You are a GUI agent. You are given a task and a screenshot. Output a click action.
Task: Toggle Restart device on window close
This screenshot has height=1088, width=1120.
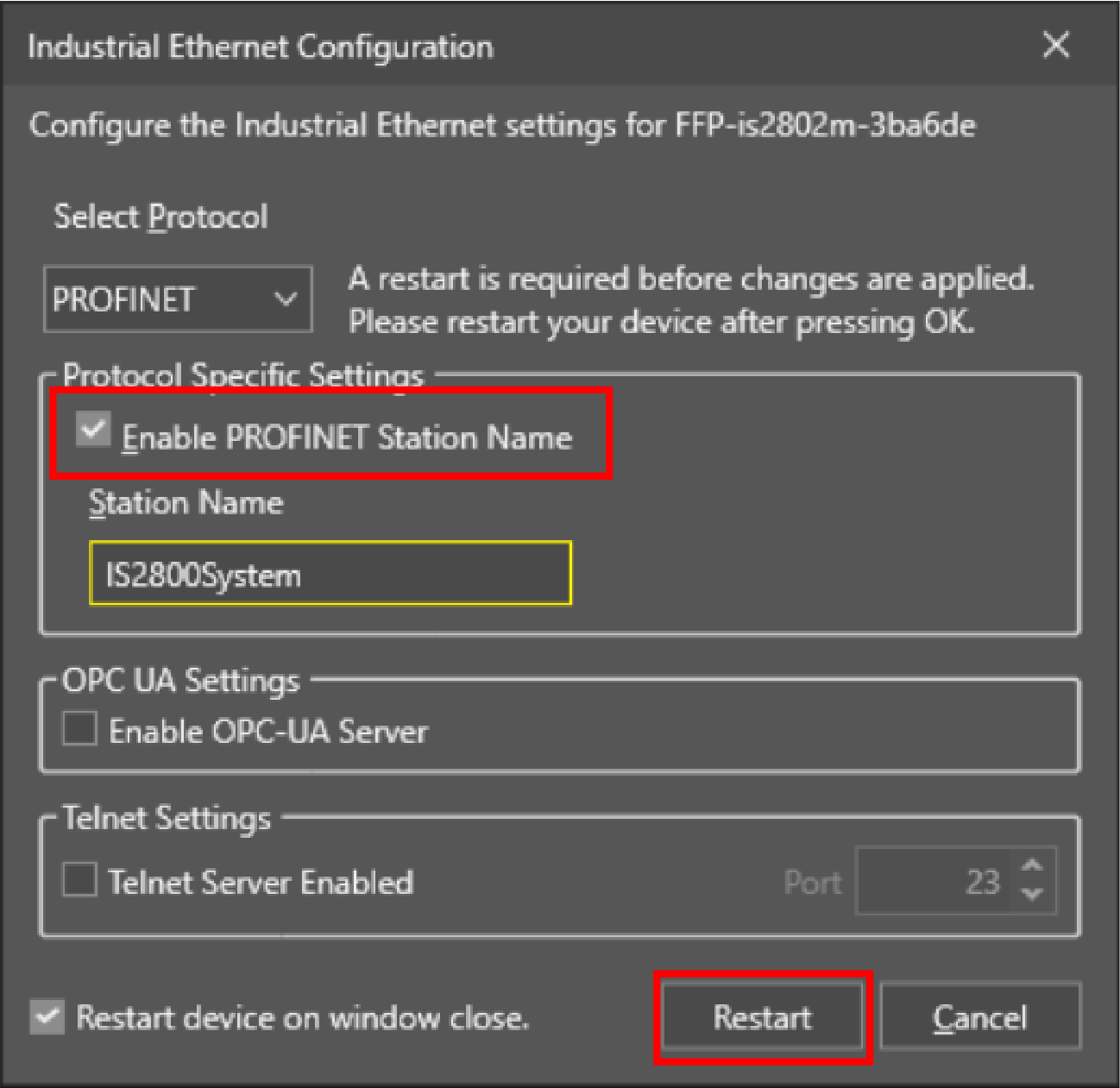[47, 1017]
